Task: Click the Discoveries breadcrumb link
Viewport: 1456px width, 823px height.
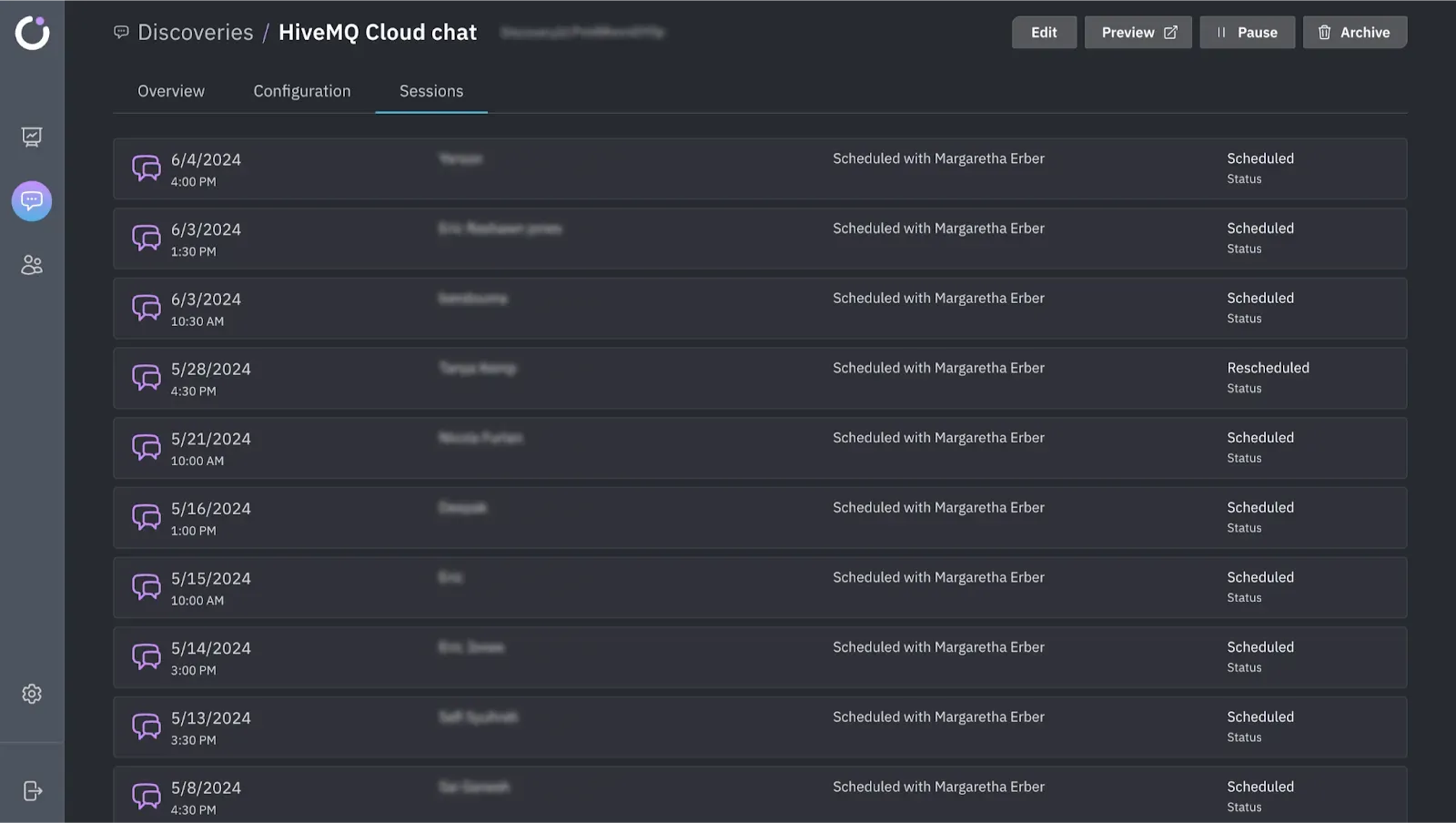Action: 195,32
